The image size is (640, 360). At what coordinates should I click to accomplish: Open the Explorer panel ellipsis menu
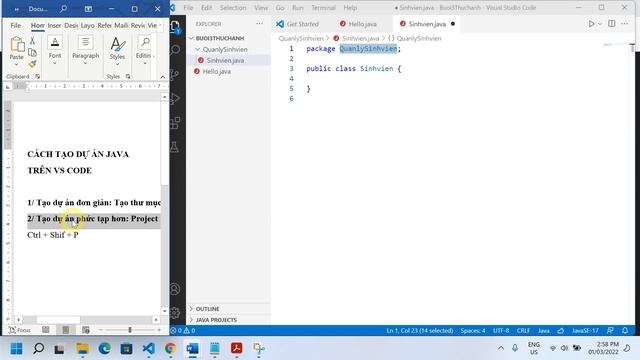[x=260, y=24]
